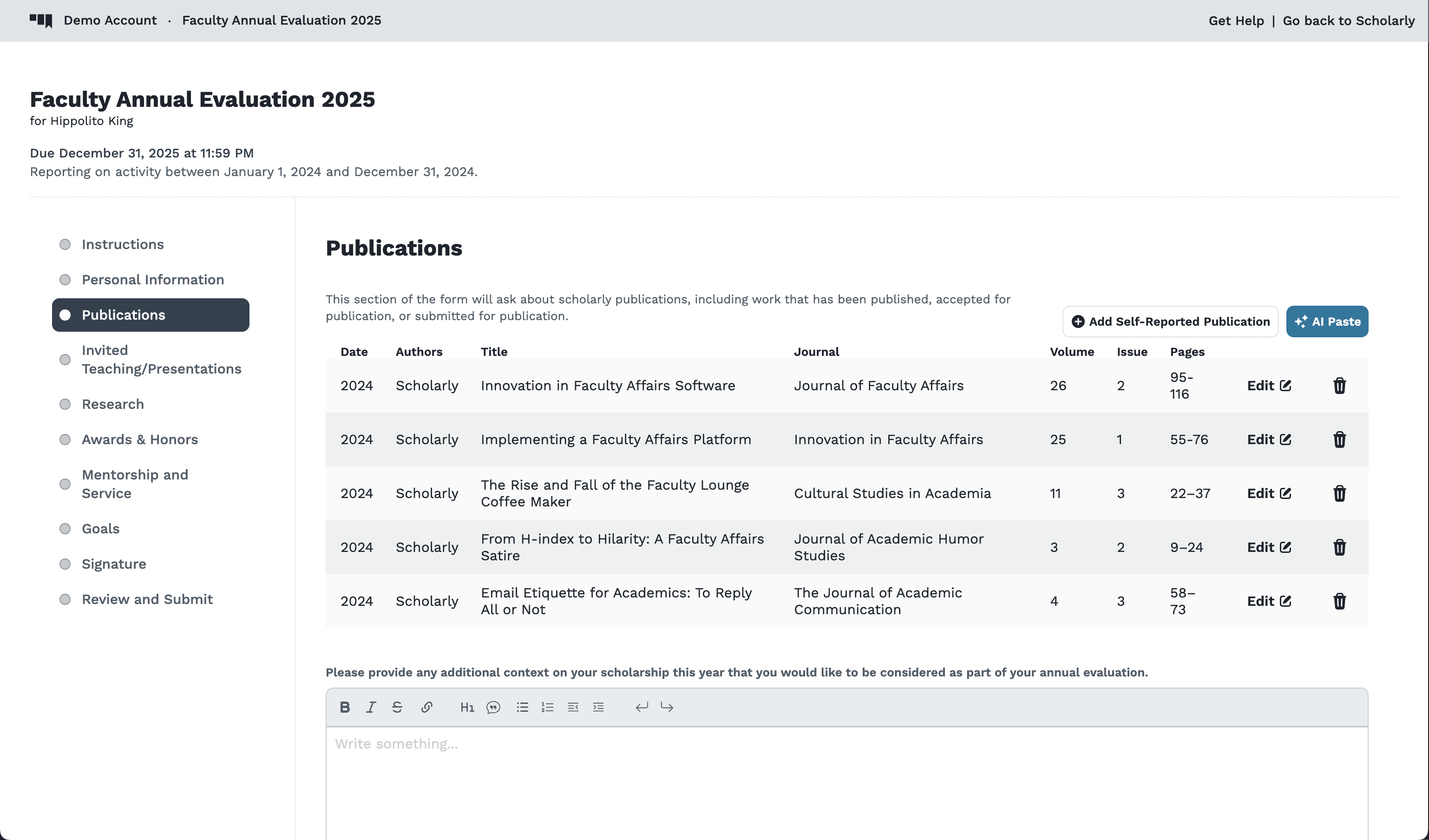The width and height of the screenshot is (1429, 840).
Task: Delete the Innovation in Faculty Affairs Software publication
Action: tap(1339, 386)
